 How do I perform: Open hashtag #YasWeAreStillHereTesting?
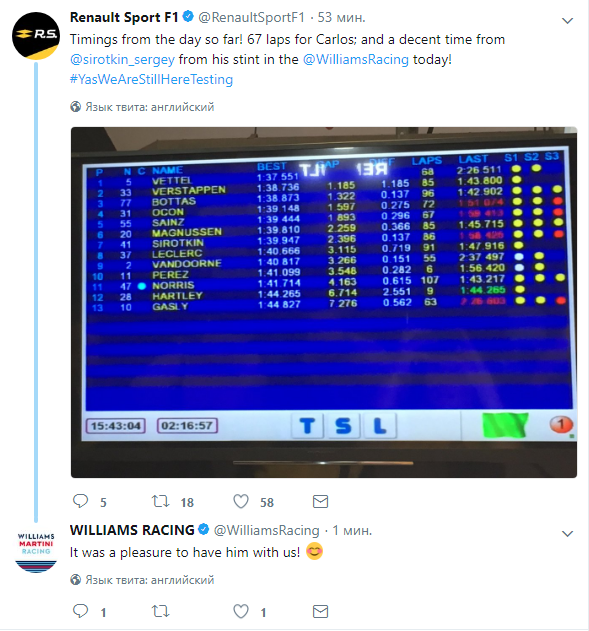pos(151,79)
